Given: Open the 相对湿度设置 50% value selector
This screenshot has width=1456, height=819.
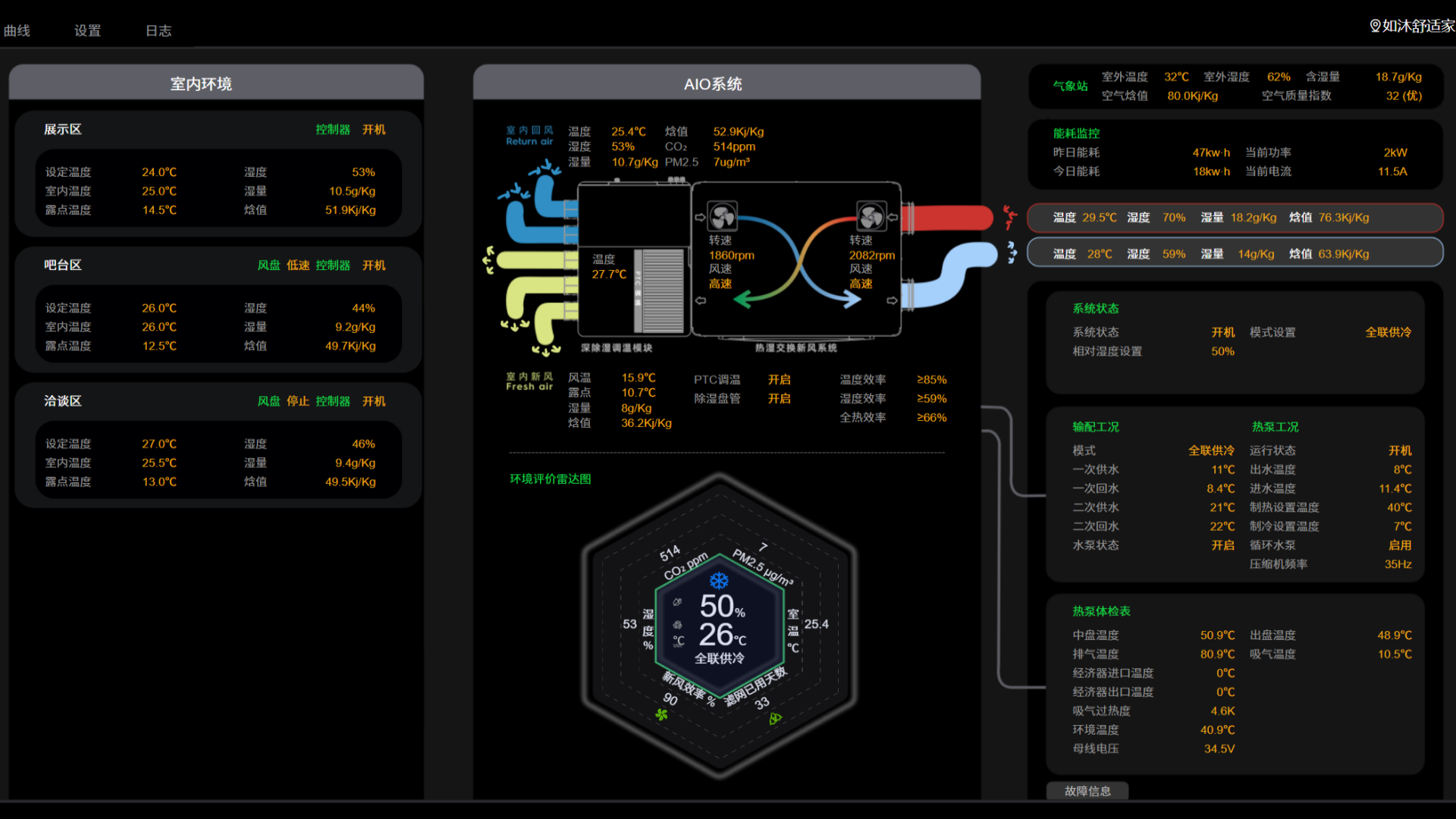Looking at the screenshot, I should coord(1222,351).
